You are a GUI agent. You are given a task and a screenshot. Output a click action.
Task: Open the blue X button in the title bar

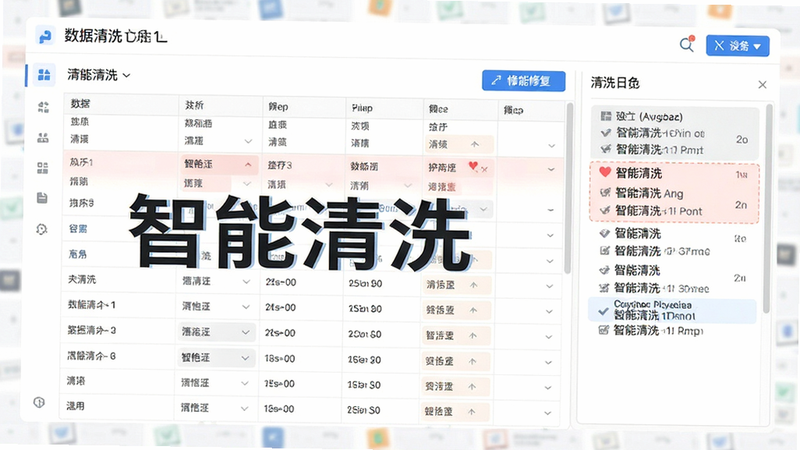(737, 46)
